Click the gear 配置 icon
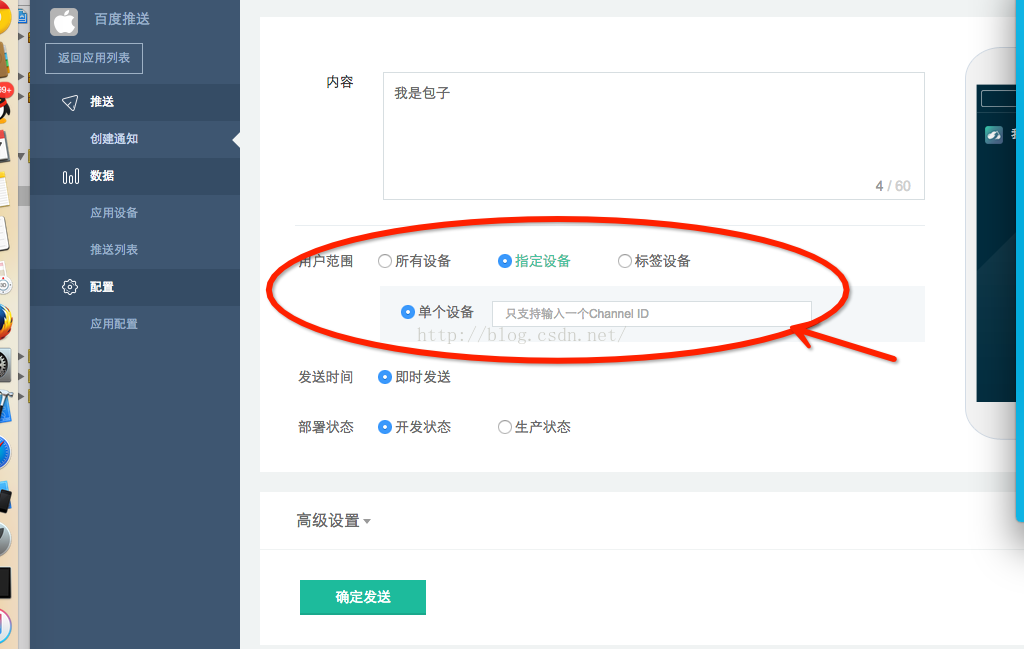 (x=70, y=287)
